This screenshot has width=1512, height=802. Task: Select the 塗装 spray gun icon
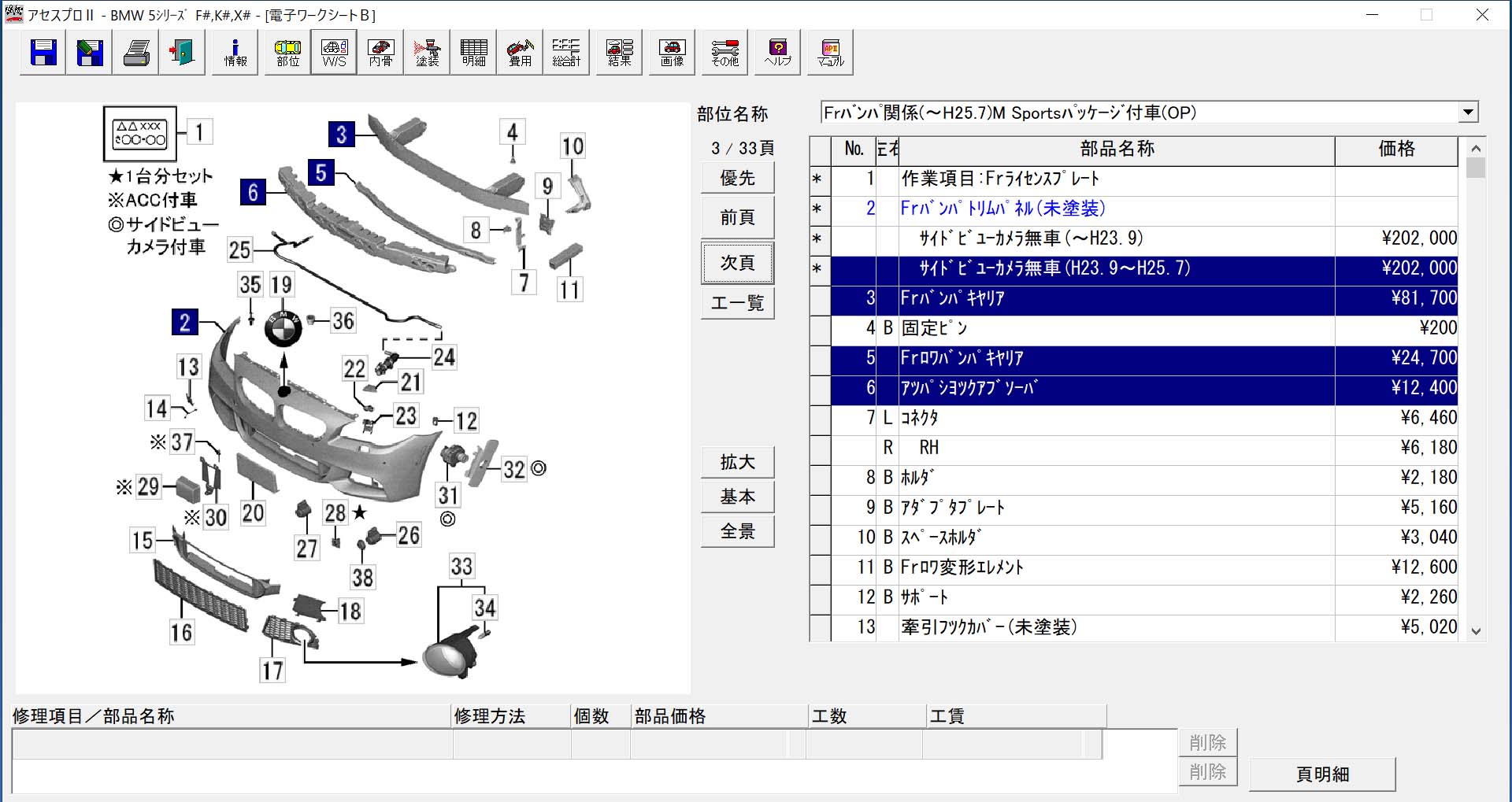[427, 53]
